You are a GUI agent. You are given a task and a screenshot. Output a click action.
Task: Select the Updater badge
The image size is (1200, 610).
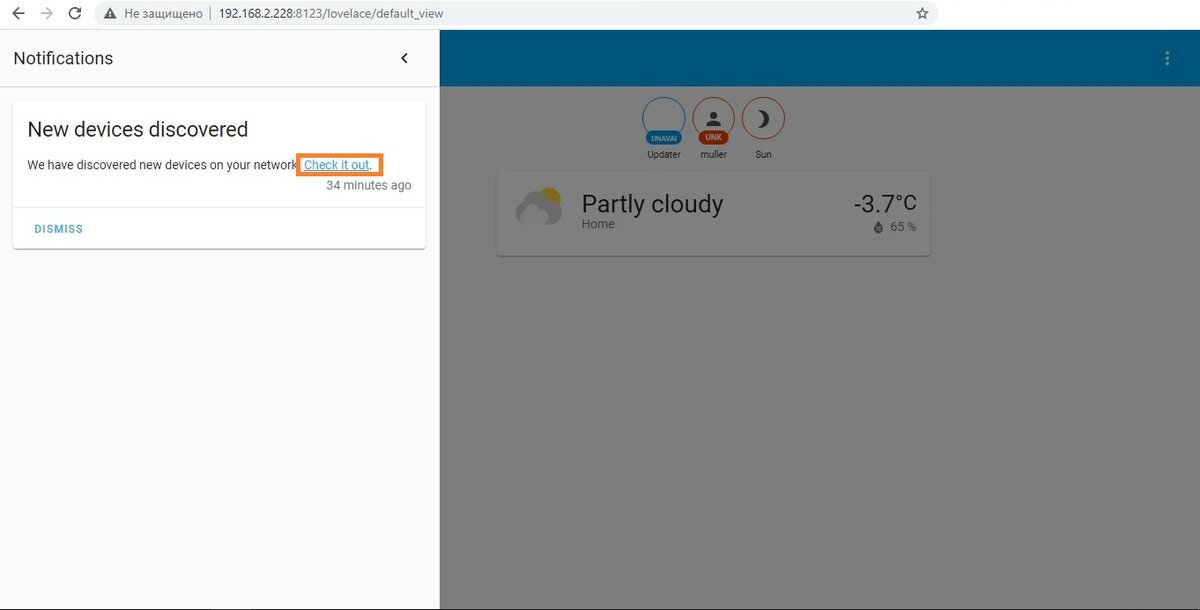[x=664, y=128]
